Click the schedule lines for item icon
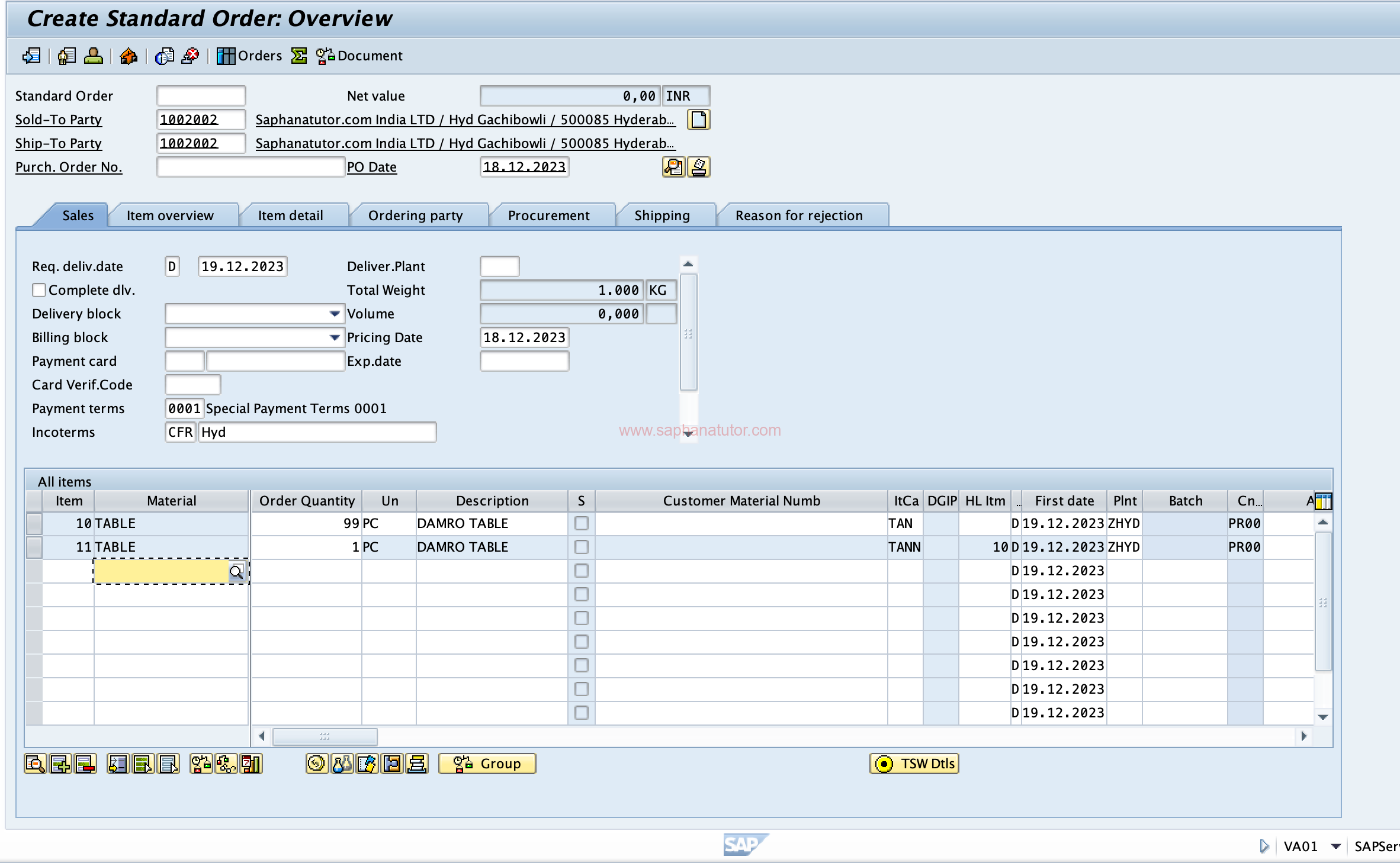 [x=226, y=764]
